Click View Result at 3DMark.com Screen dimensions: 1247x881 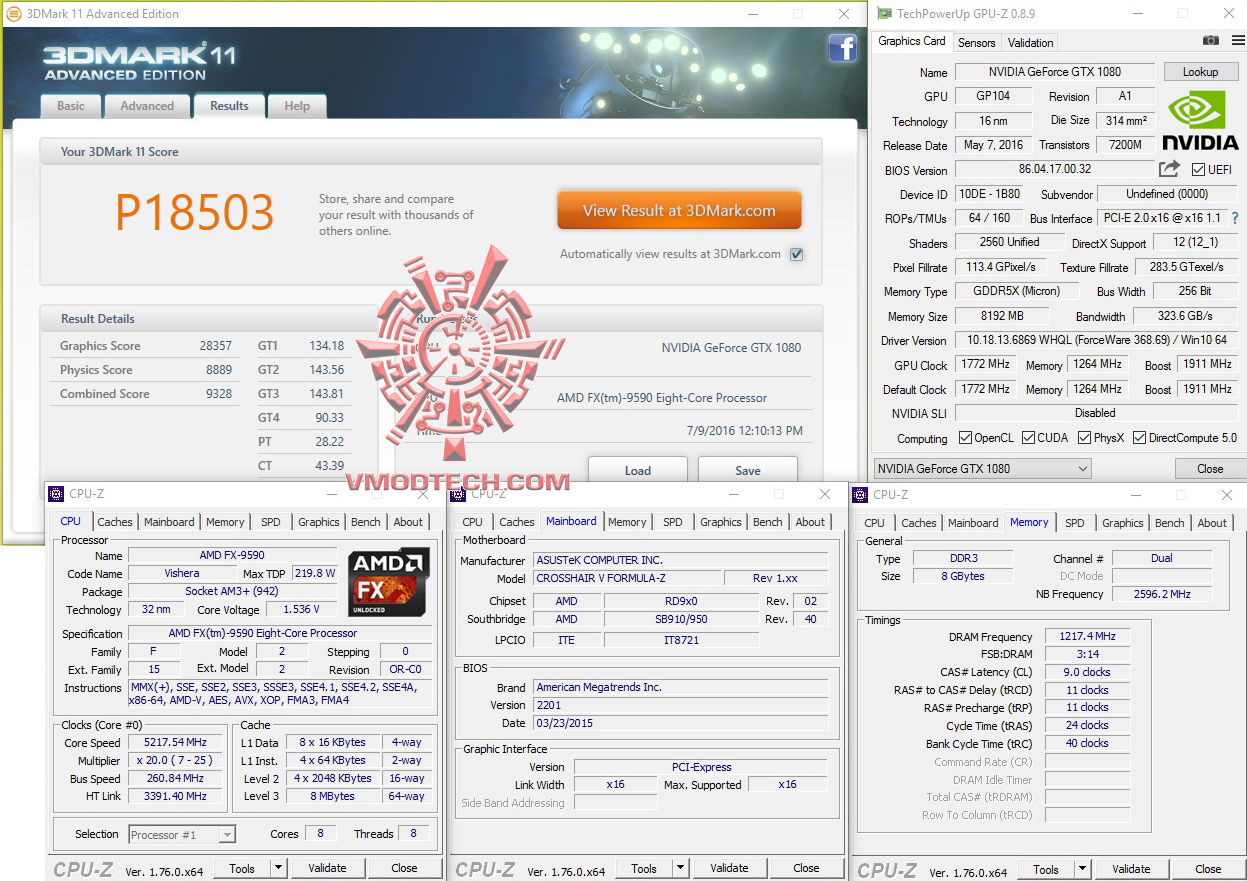coord(679,210)
